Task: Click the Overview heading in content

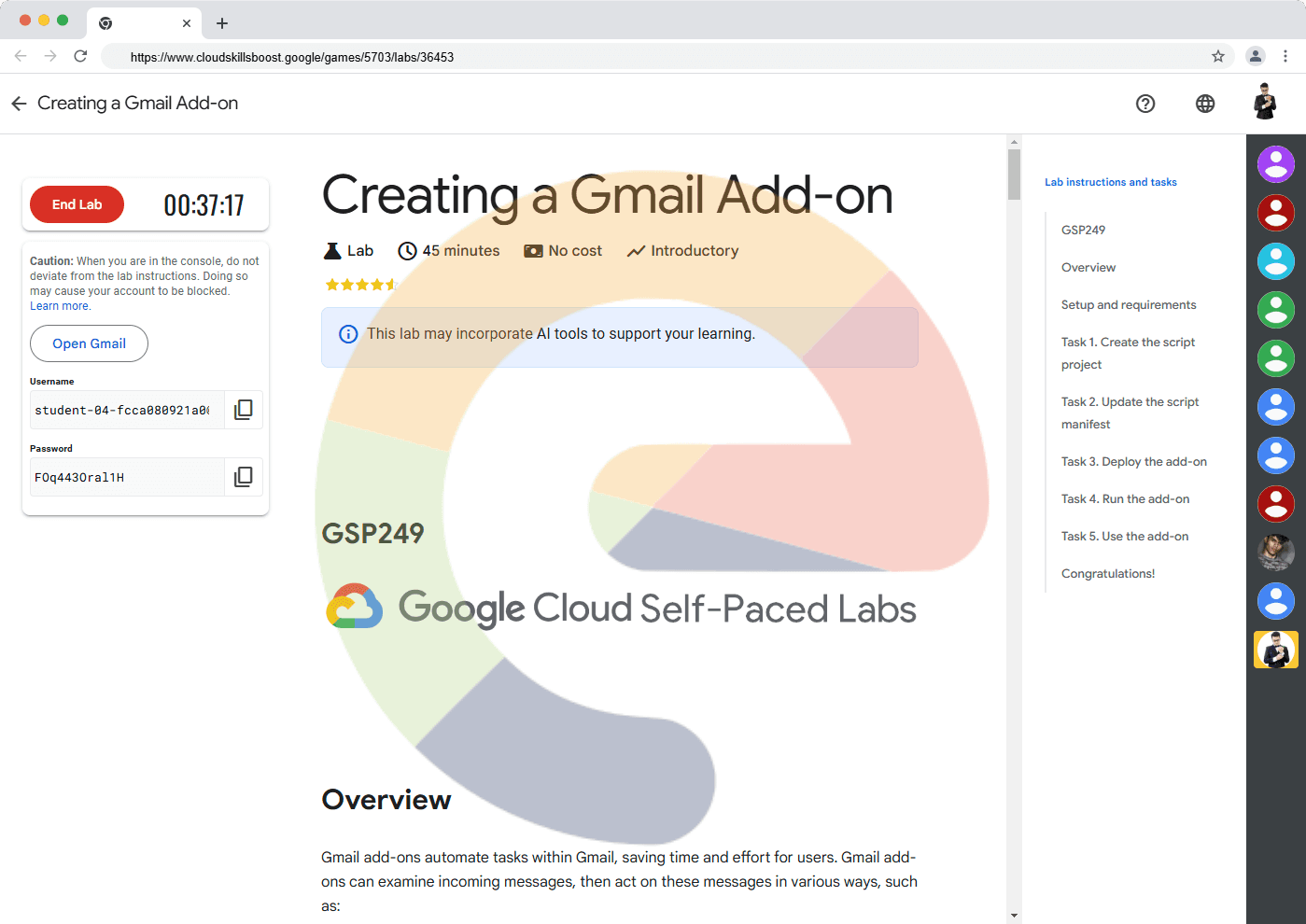Action: click(x=386, y=800)
